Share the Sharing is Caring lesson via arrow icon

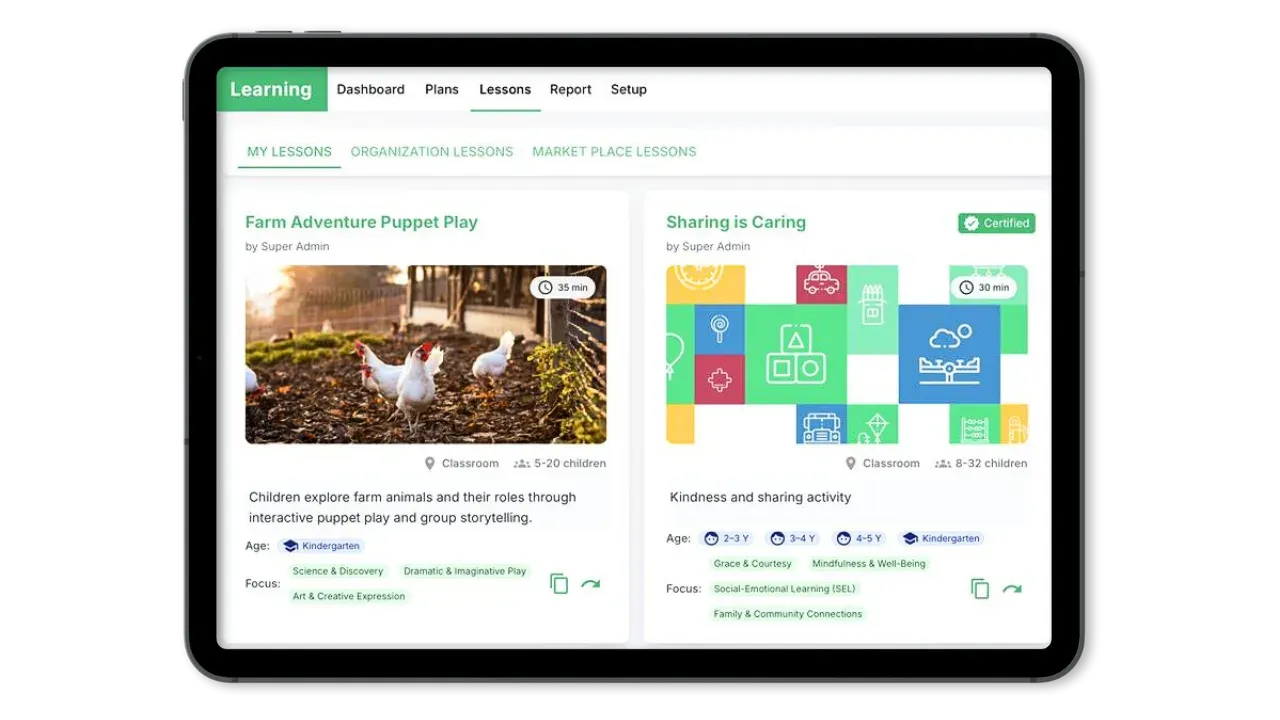pyautogui.click(x=1012, y=589)
